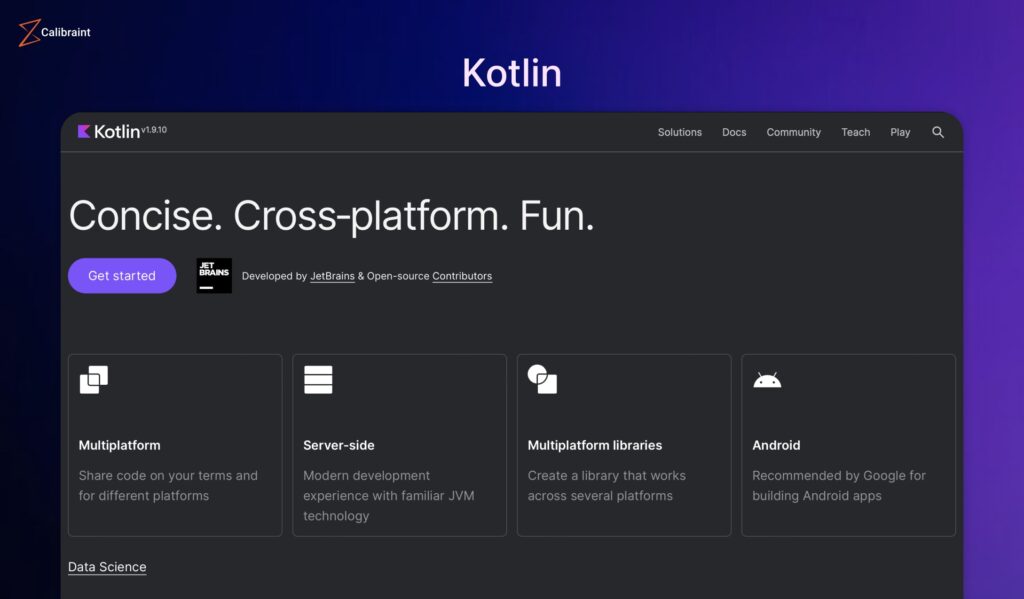Follow the Contributors link

point(462,276)
